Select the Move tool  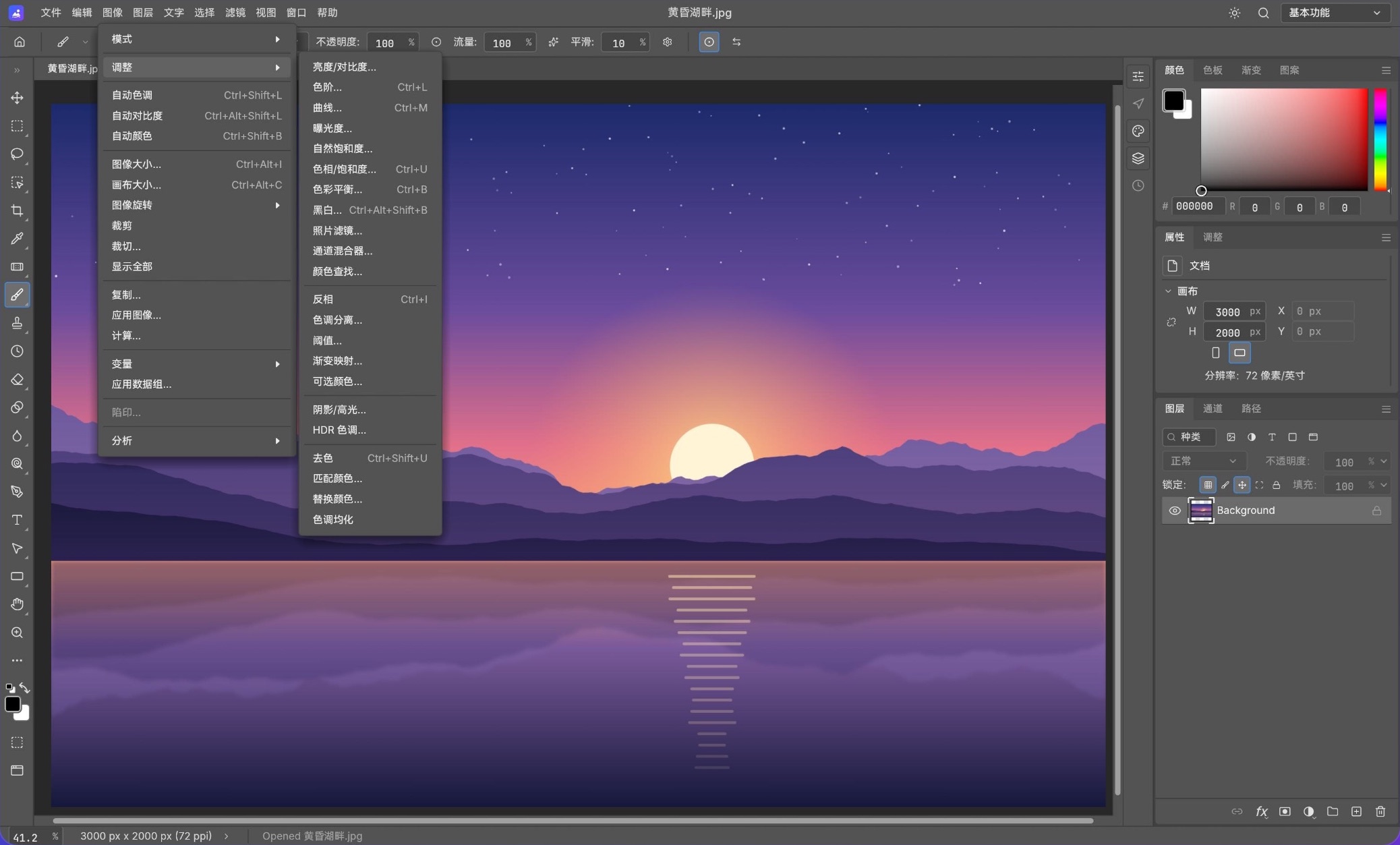pos(17,98)
